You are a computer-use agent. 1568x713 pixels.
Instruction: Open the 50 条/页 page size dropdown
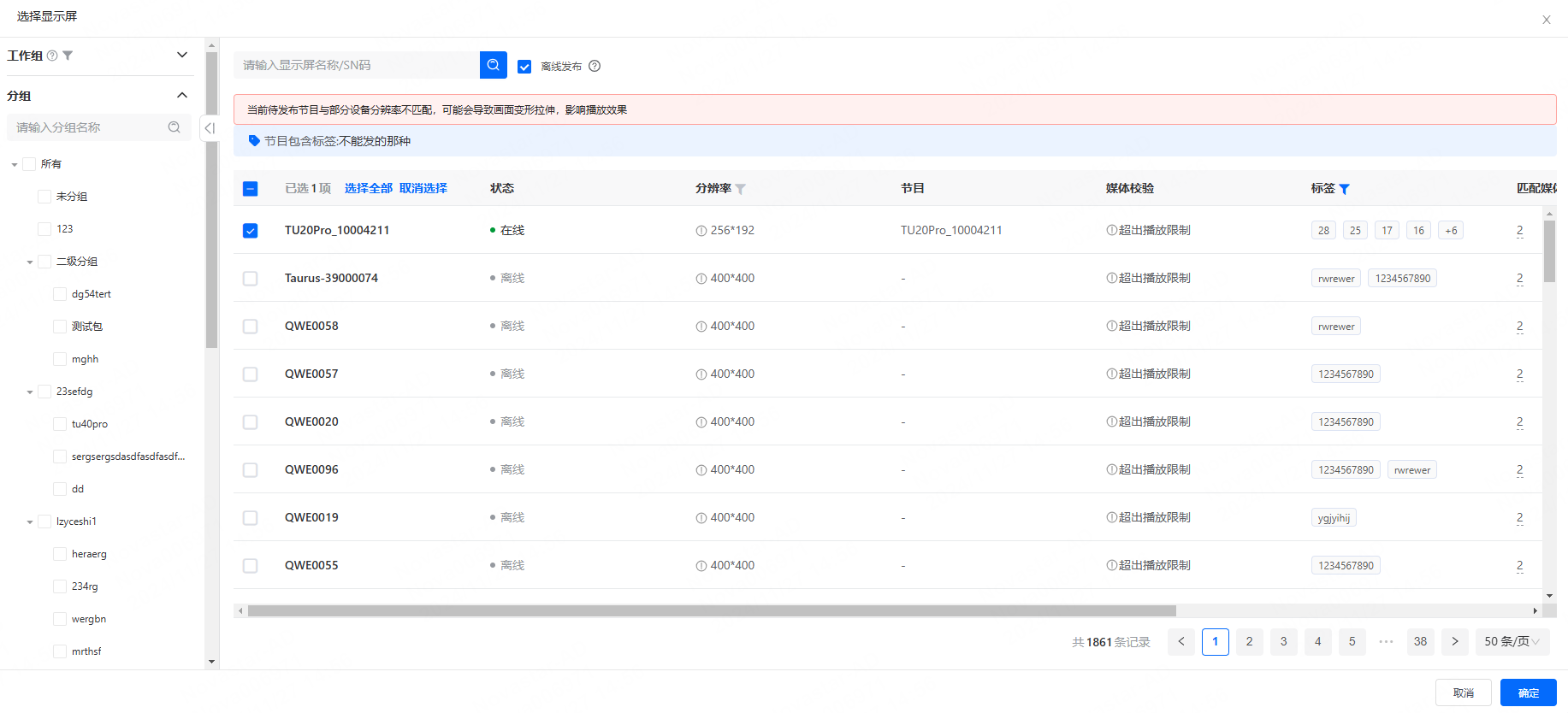1512,641
